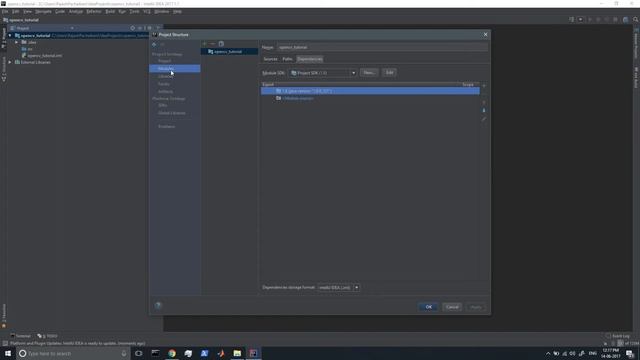Screen dimensions: 640x360
Task: Click the copy module icon
Action: point(221,44)
